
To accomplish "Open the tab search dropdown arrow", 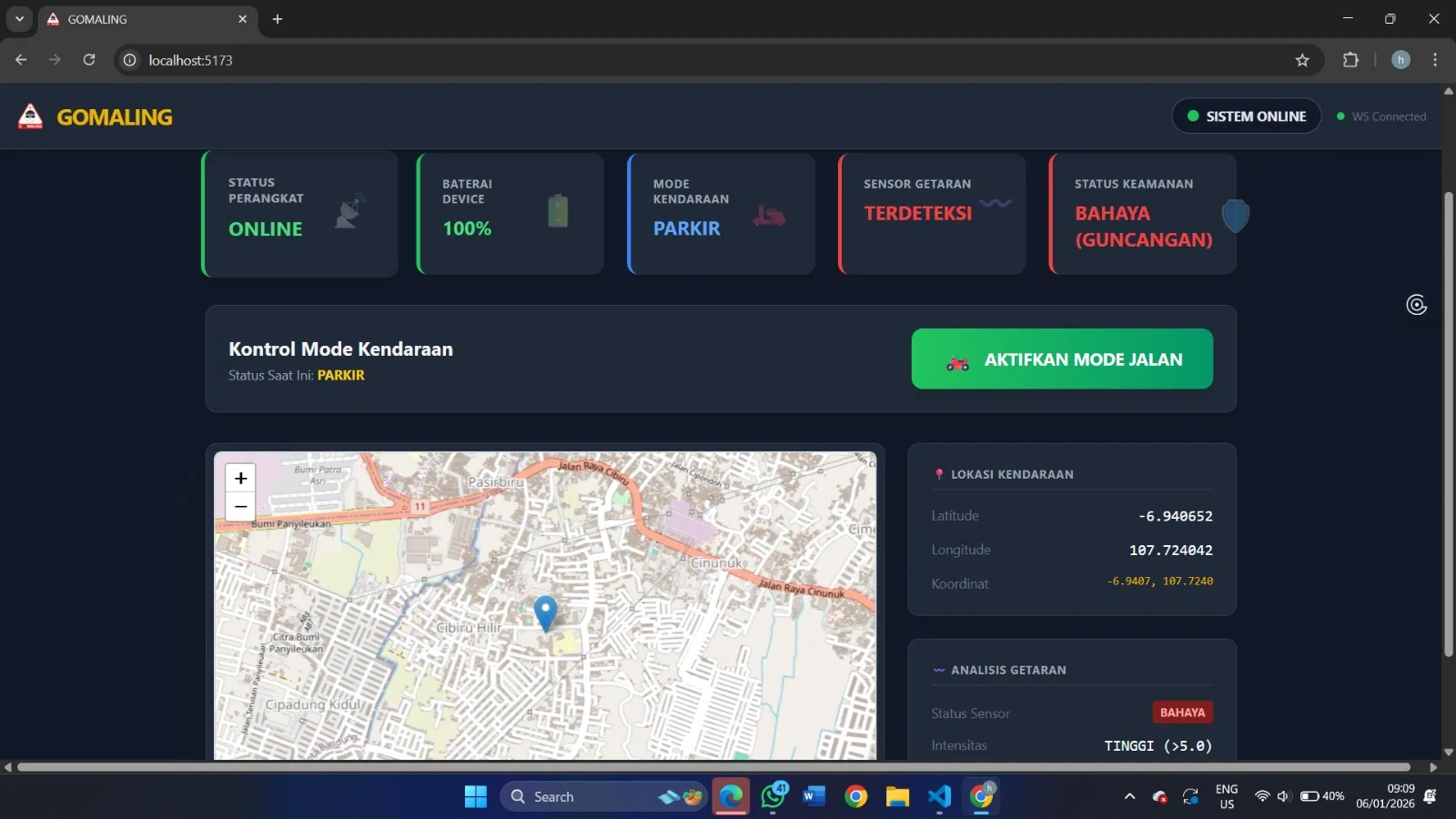I will coord(19,19).
